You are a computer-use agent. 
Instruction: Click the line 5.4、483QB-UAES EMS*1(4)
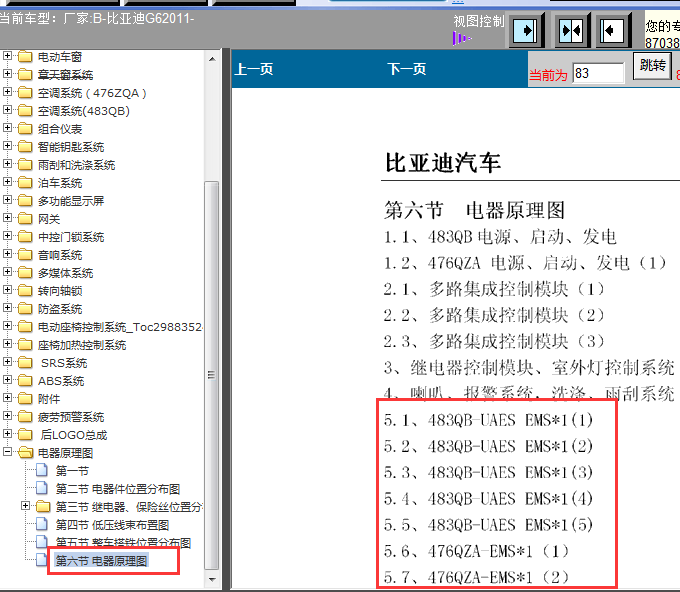point(488,499)
